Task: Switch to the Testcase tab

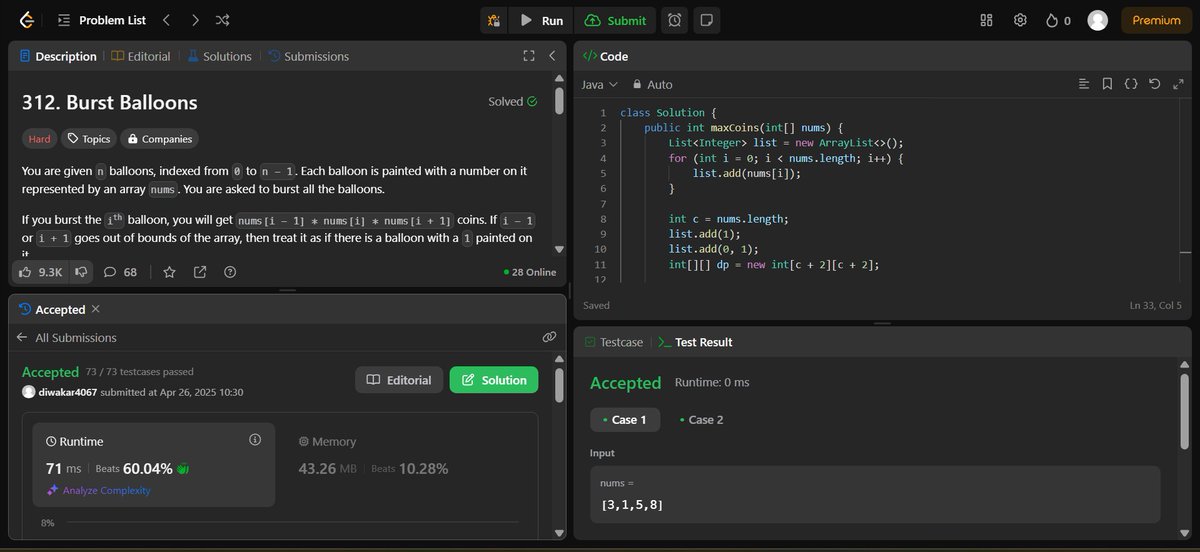Action: (614, 342)
